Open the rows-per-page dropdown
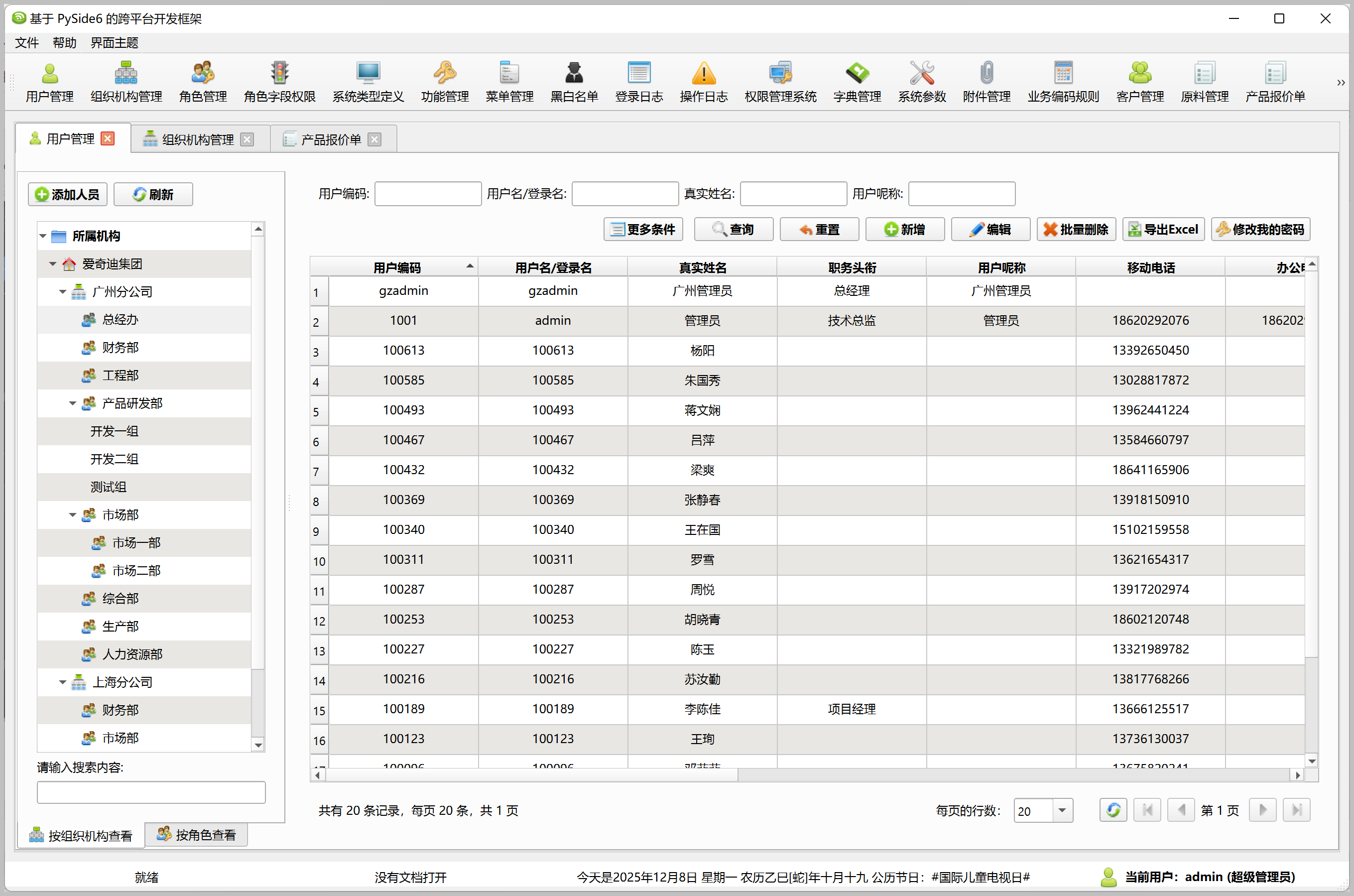The width and height of the screenshot is (1354, 896). [1062, 810]
